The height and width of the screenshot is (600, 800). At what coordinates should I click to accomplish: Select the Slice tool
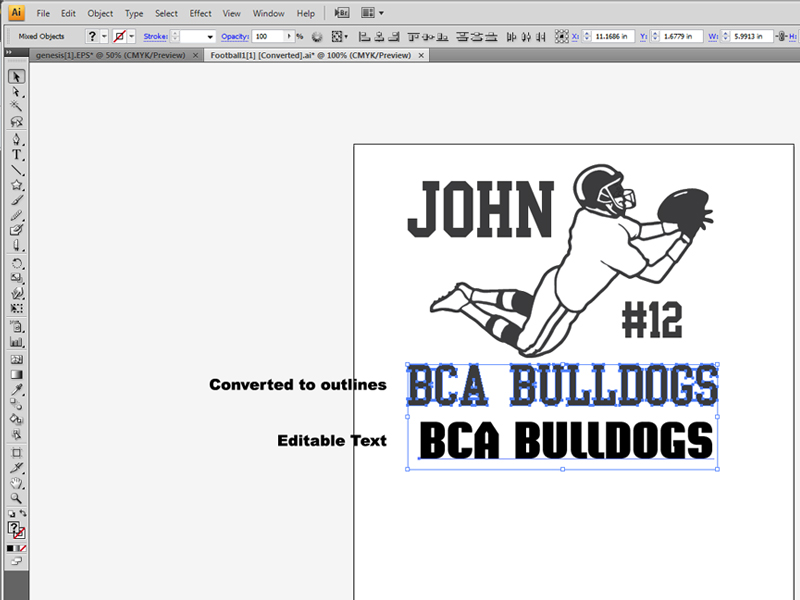click(x=16, y=468)
